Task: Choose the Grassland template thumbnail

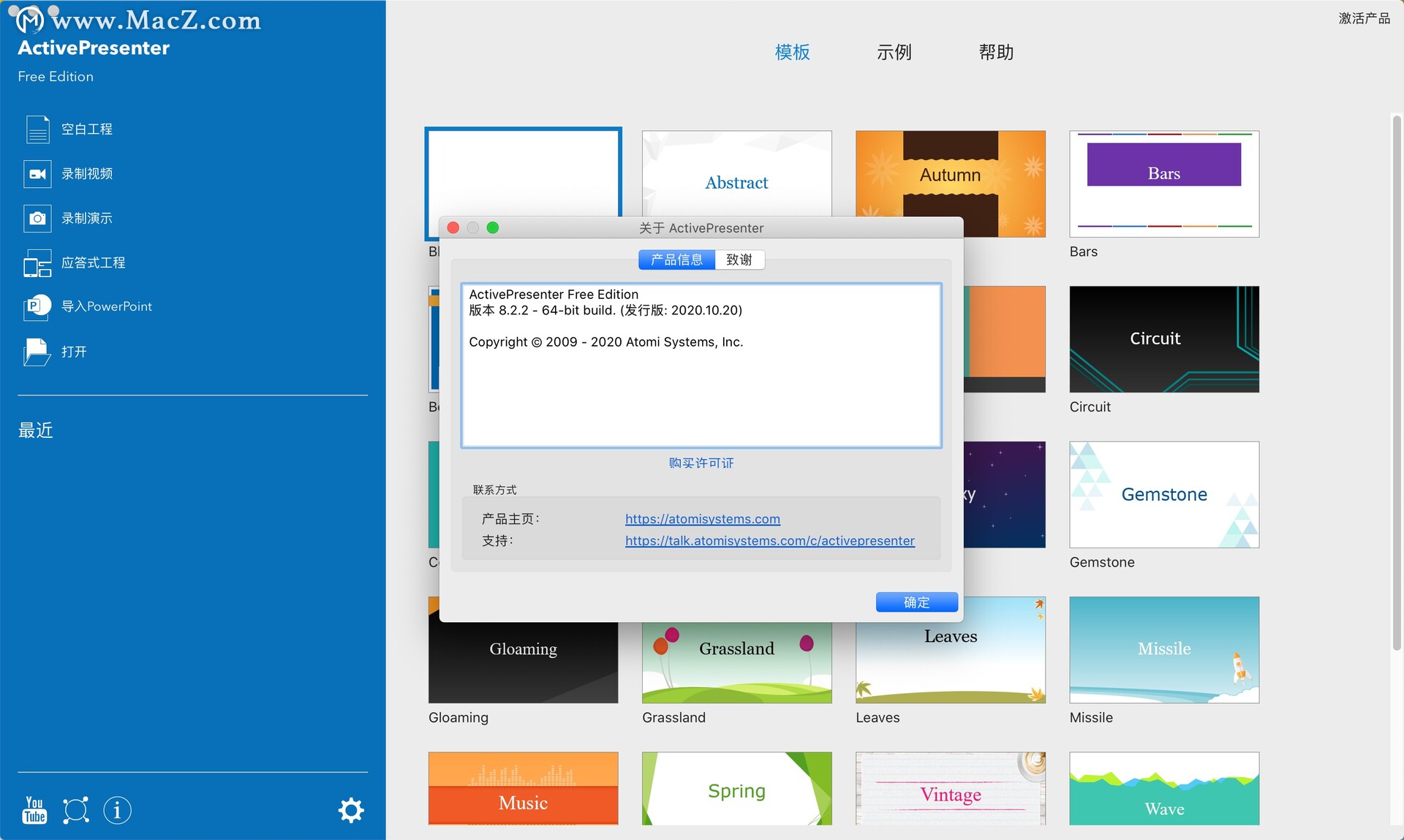Action: pyautogui.click(x=737, y=662)
